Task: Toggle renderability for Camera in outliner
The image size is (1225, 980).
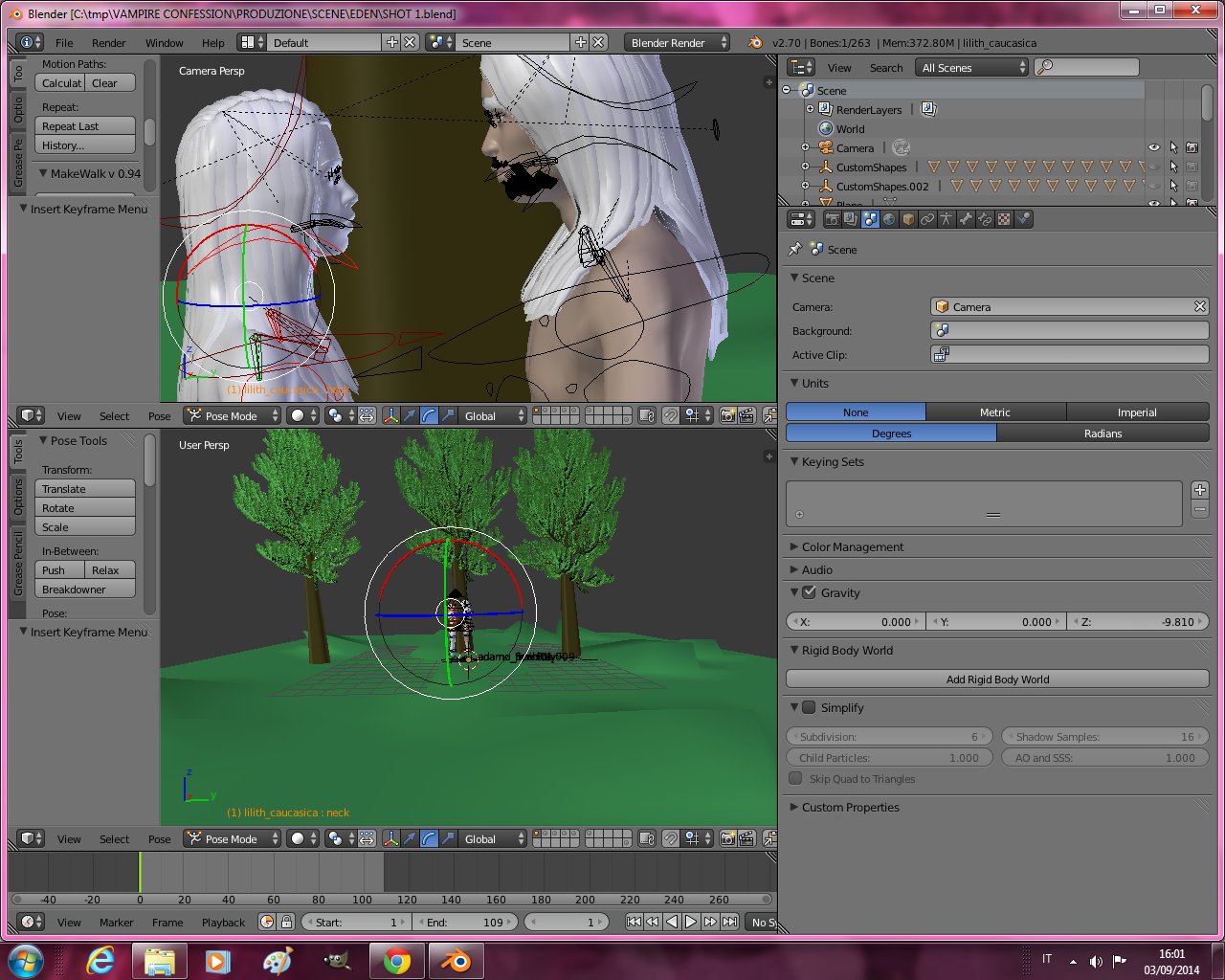Action: (x=1192, y=147)
